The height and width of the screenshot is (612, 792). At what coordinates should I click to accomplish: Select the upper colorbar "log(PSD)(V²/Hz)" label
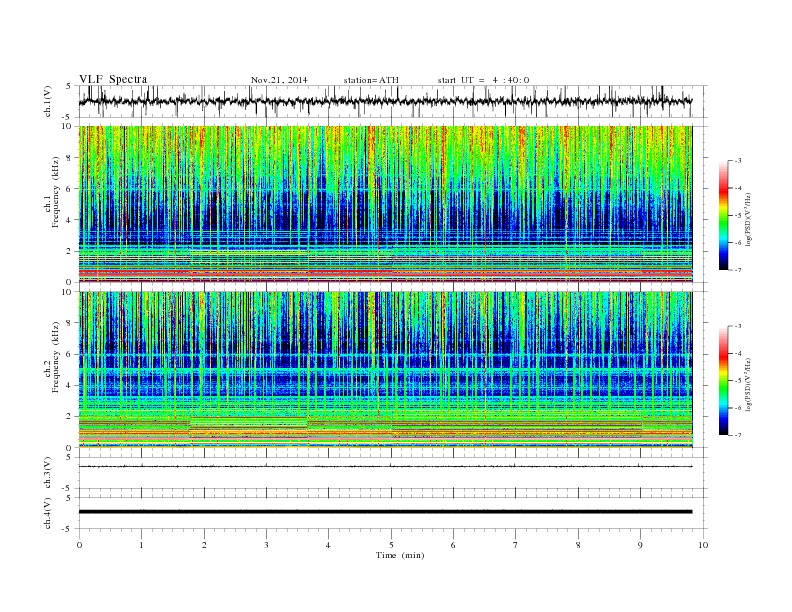(x=749, y=219)
